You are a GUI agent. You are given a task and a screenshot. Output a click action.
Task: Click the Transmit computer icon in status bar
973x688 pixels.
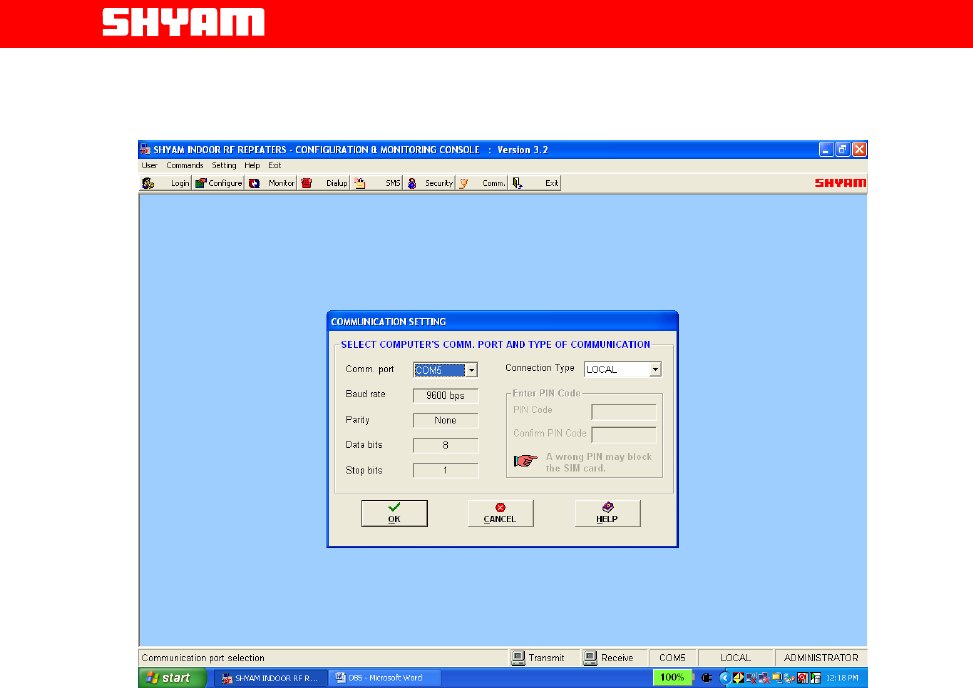click(x=518, y=658)
